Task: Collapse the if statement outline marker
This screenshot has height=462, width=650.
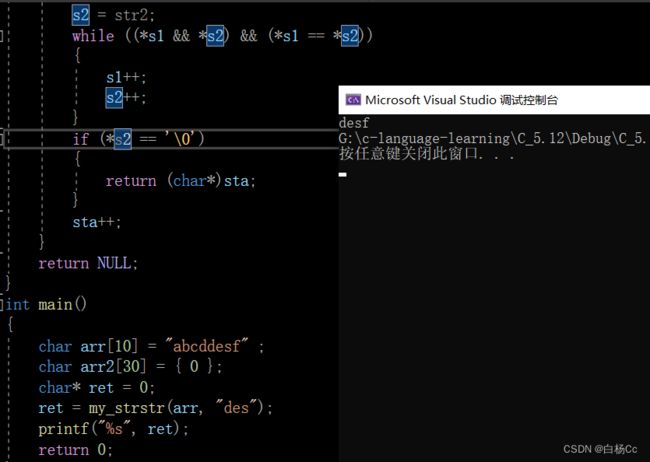Action: pos(3,139)
